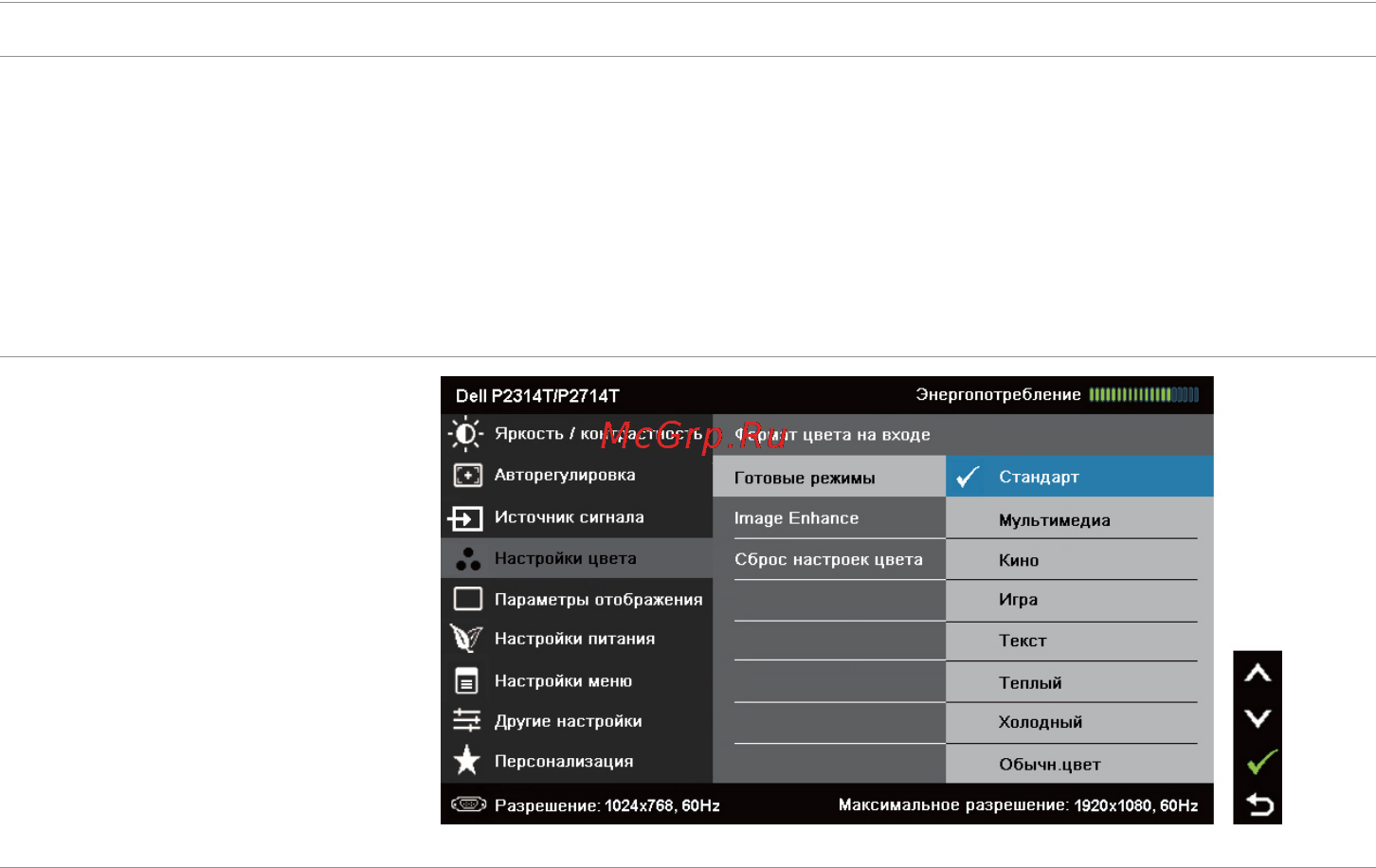Choose the Холодный preset mode
Screen dimensions: 1376x868
[1079, 722]
